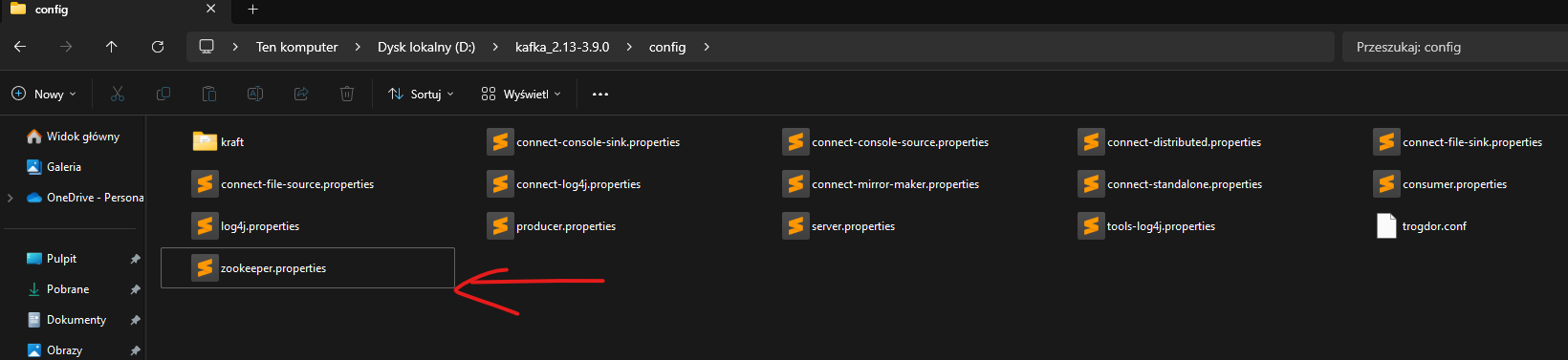Open the Wyświetl view dropdown
The height and width of the screenshot is (360, 1568).
521,94
